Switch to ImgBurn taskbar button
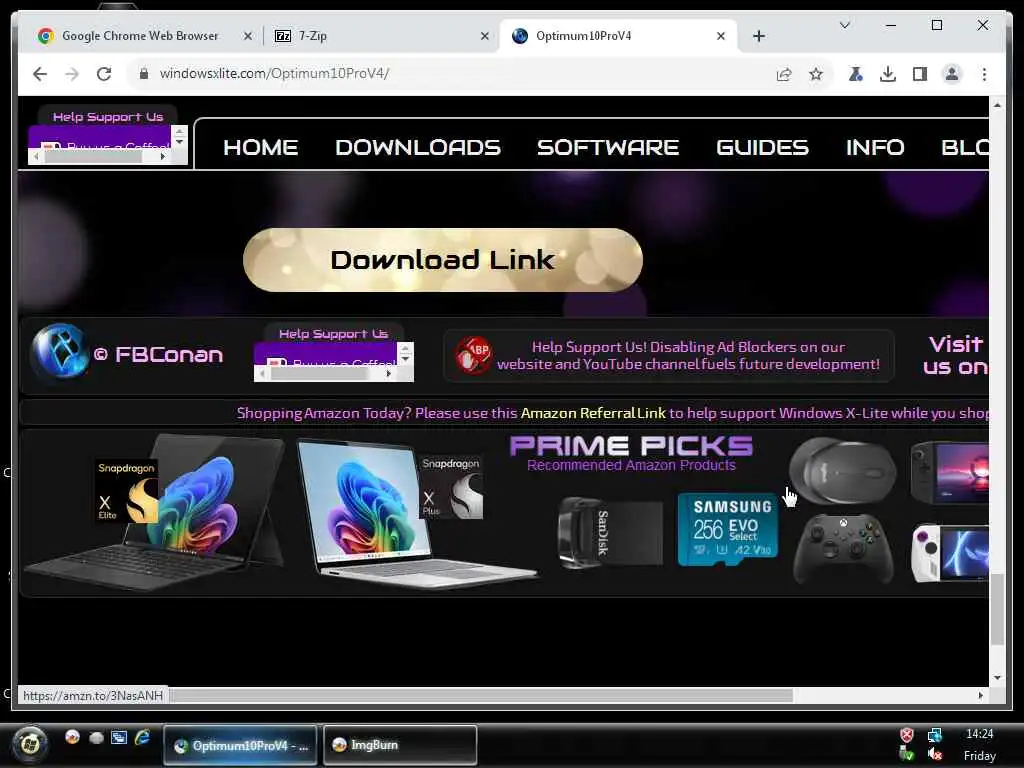The height and width of the screenshot is (768, 1024). point(400,744)
